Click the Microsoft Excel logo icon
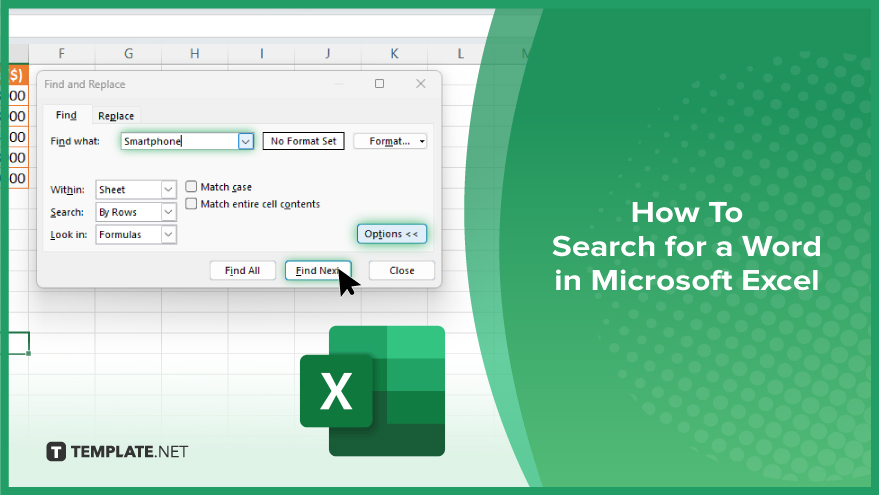879x495 pixels. (372, 391)
